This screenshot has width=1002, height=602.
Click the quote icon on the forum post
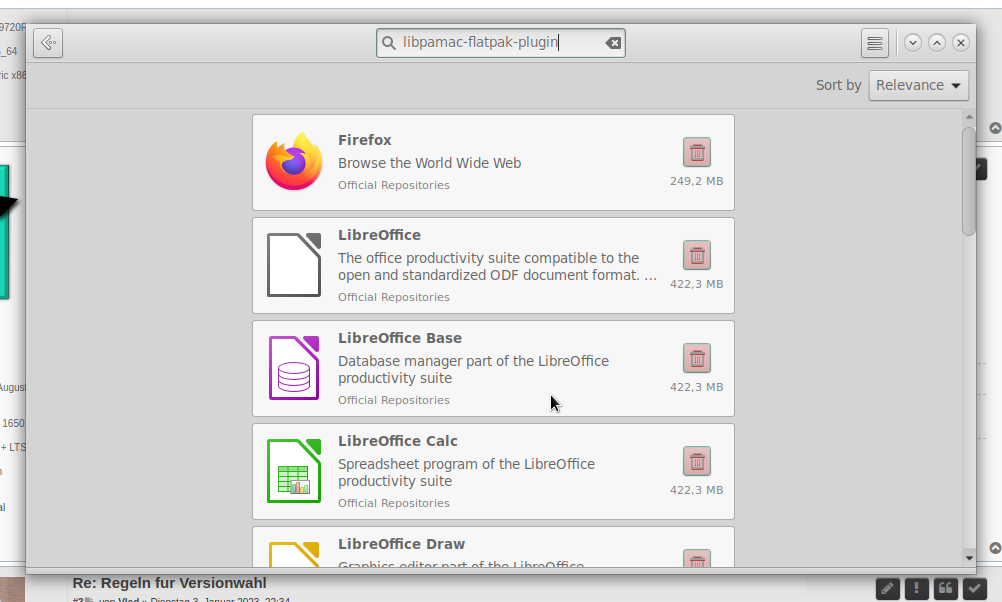point(944,589)
